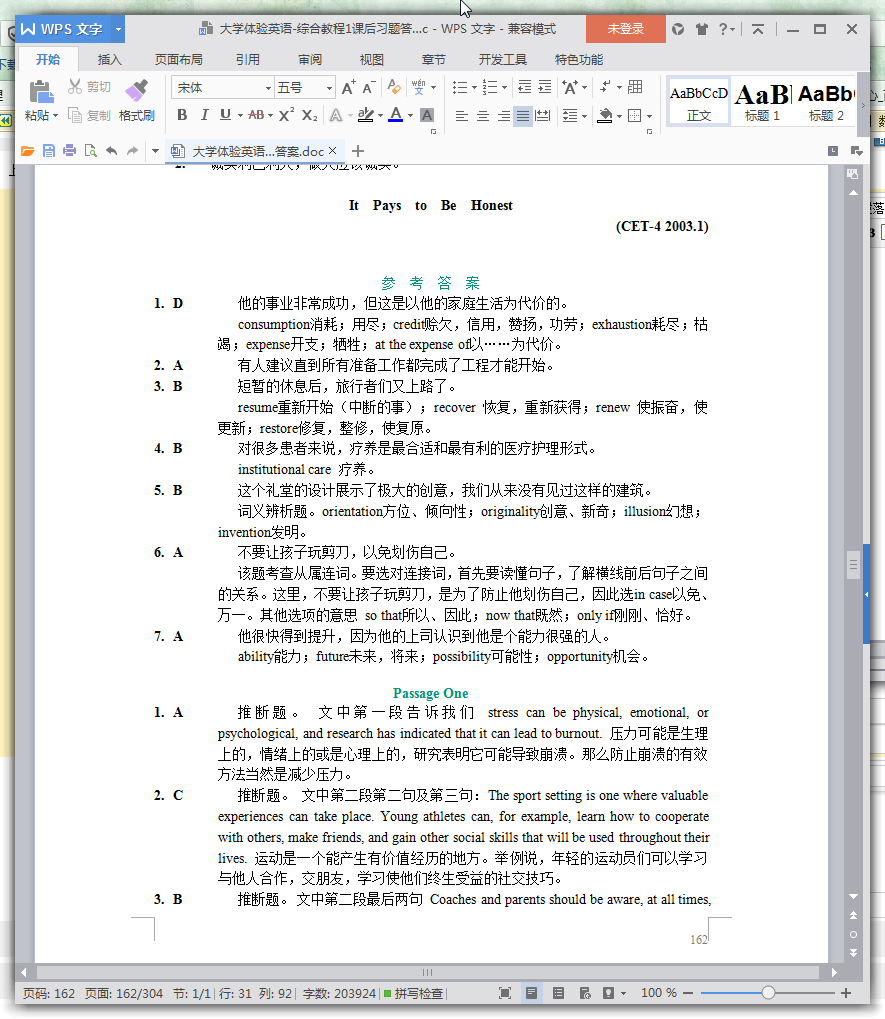Switch to 引用 ribbon tab
Viewport: 885px width, 1019px height.
coord(248,59)
